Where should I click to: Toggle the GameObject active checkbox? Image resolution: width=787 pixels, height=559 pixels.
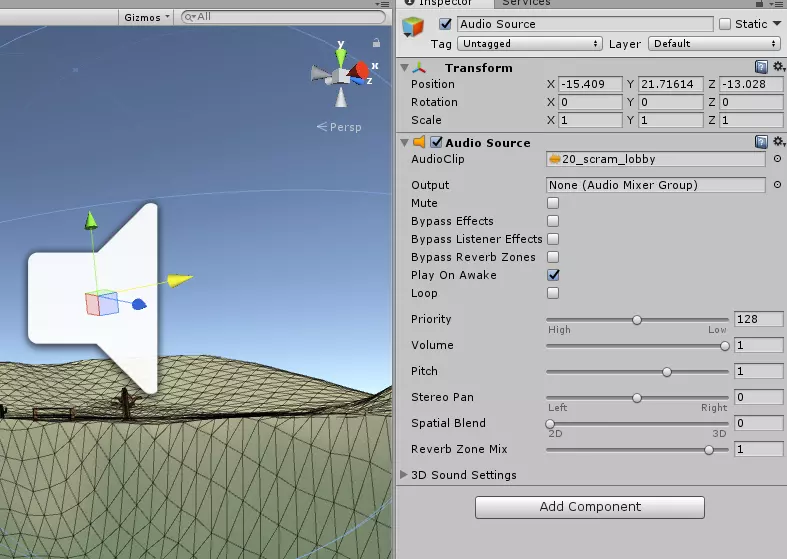(445, 24)
